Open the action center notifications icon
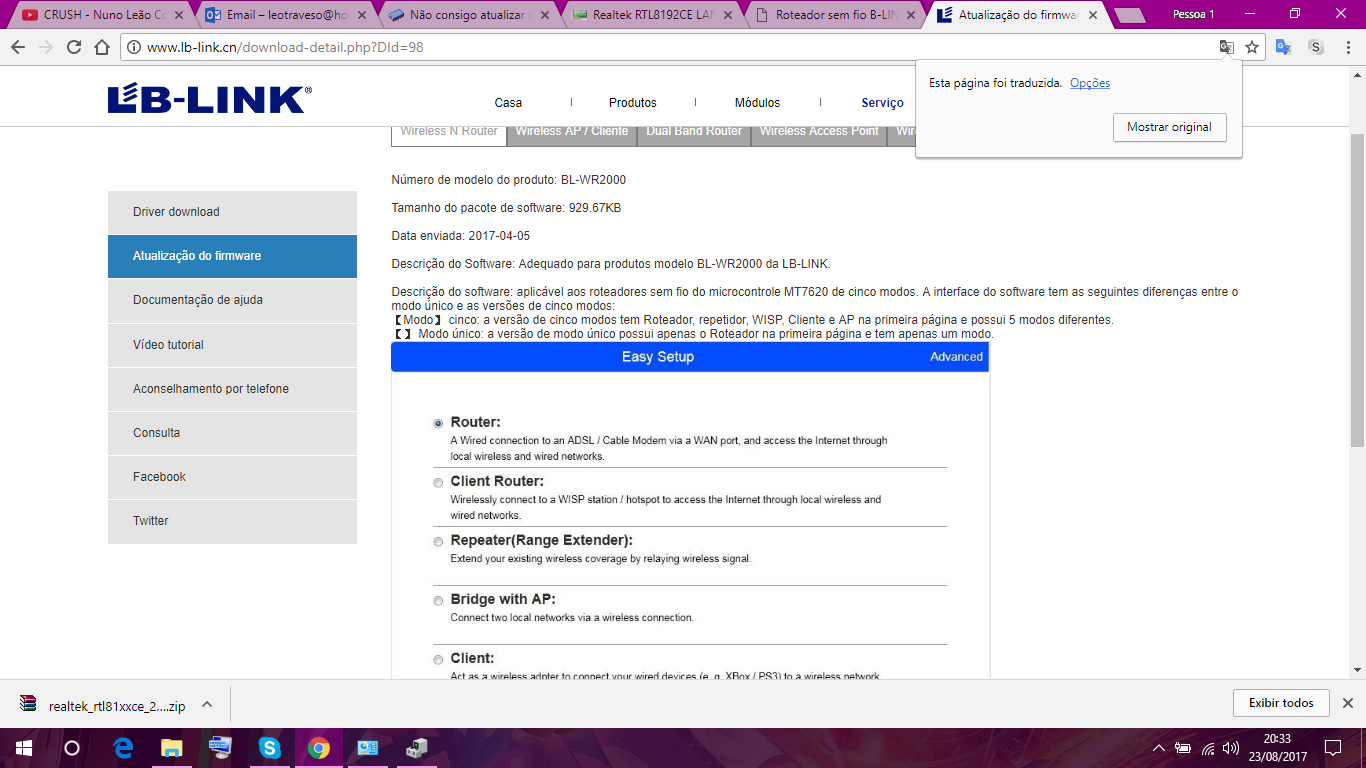 coord(1332,748)
